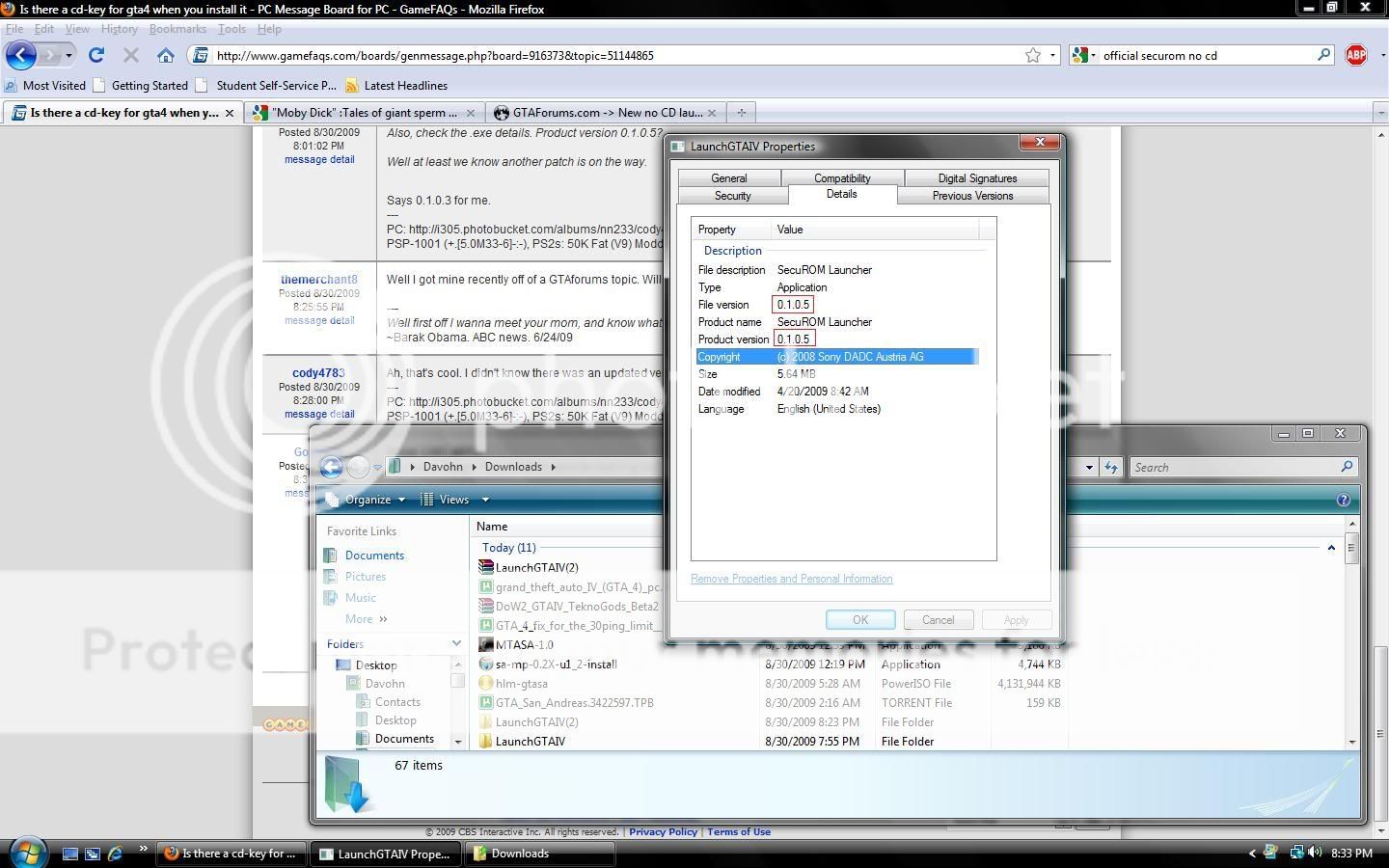Image resolution: width=1389 pixels, height=868 pixels.
Task: Collapse the Today (11) file group
Action: click(x=1331, y=548)
